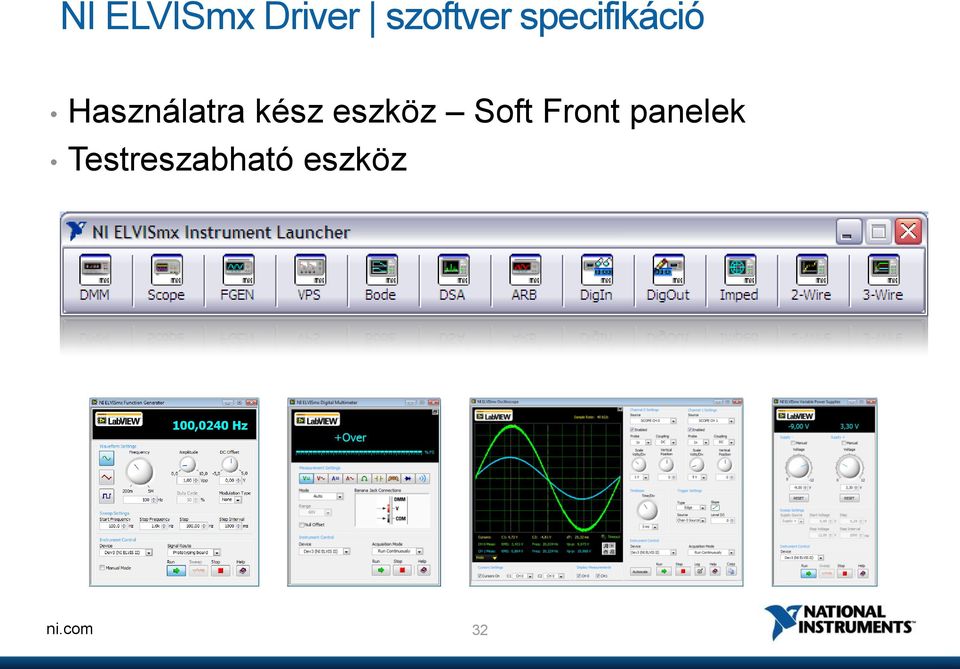The image size is (960, 669).
Task: Open Channel 1 Source dropdown in Oscilloscope
Action: click(x=711, y=420)
